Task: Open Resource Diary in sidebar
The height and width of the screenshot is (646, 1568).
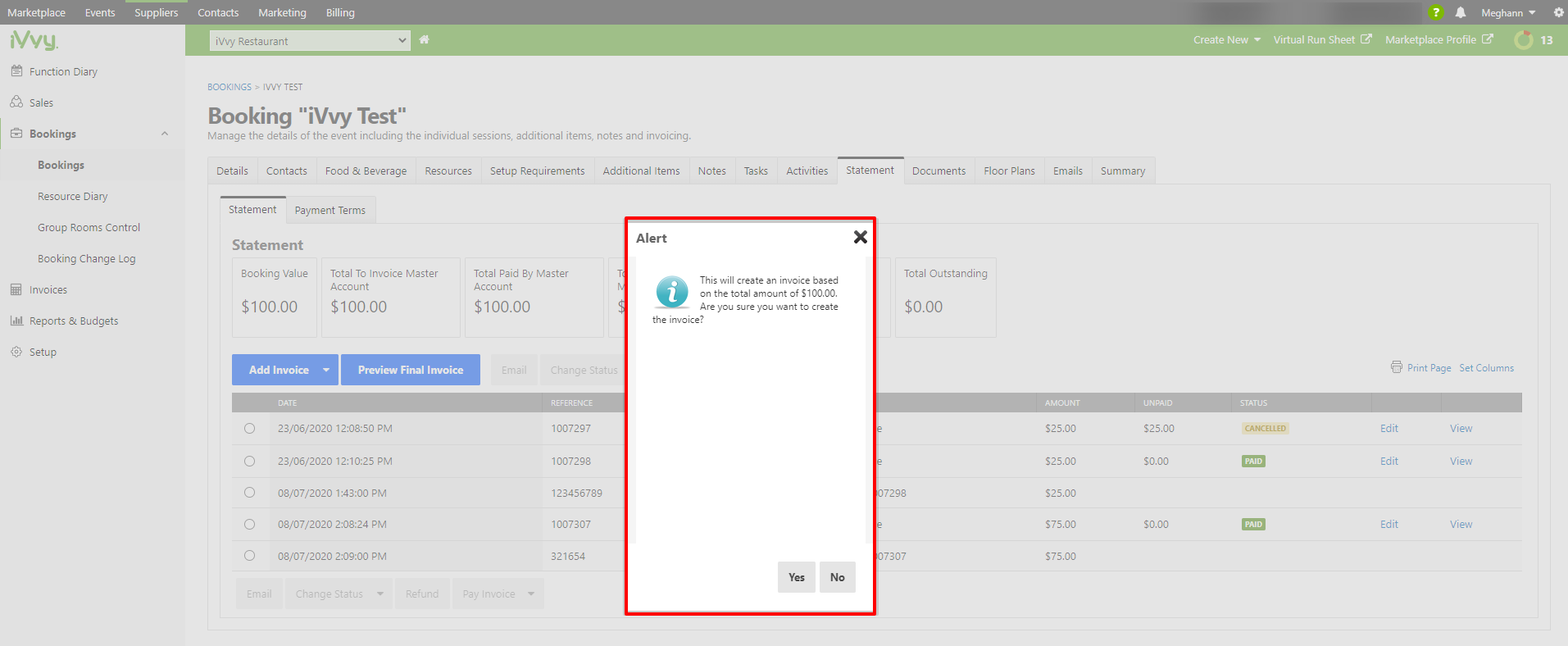Action: coord(72,196)
